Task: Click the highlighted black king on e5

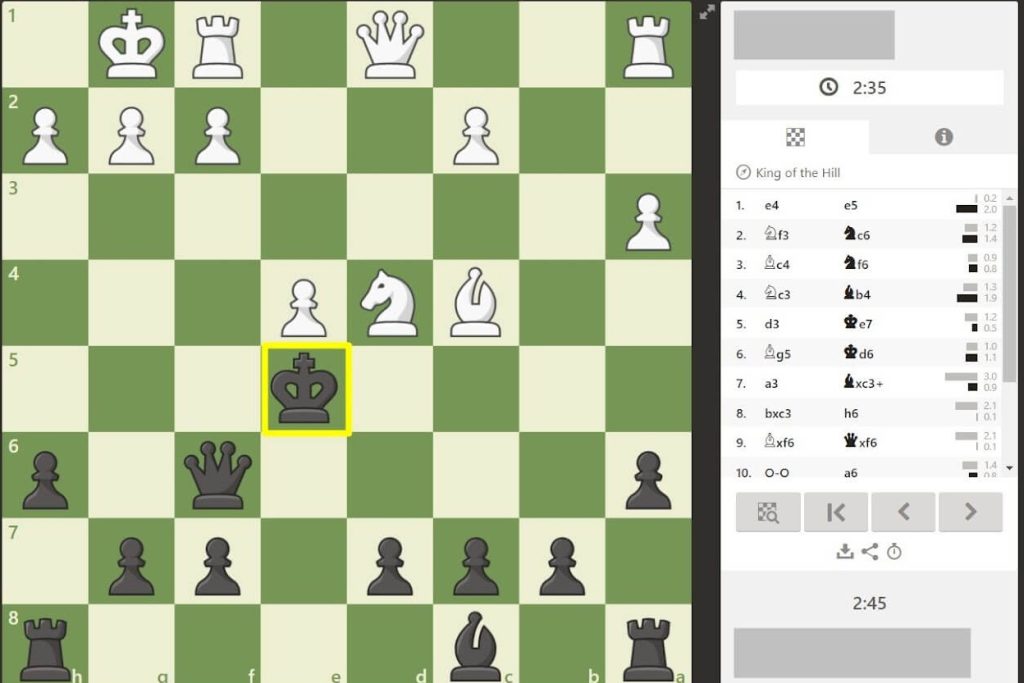Action: coord(306,389)
